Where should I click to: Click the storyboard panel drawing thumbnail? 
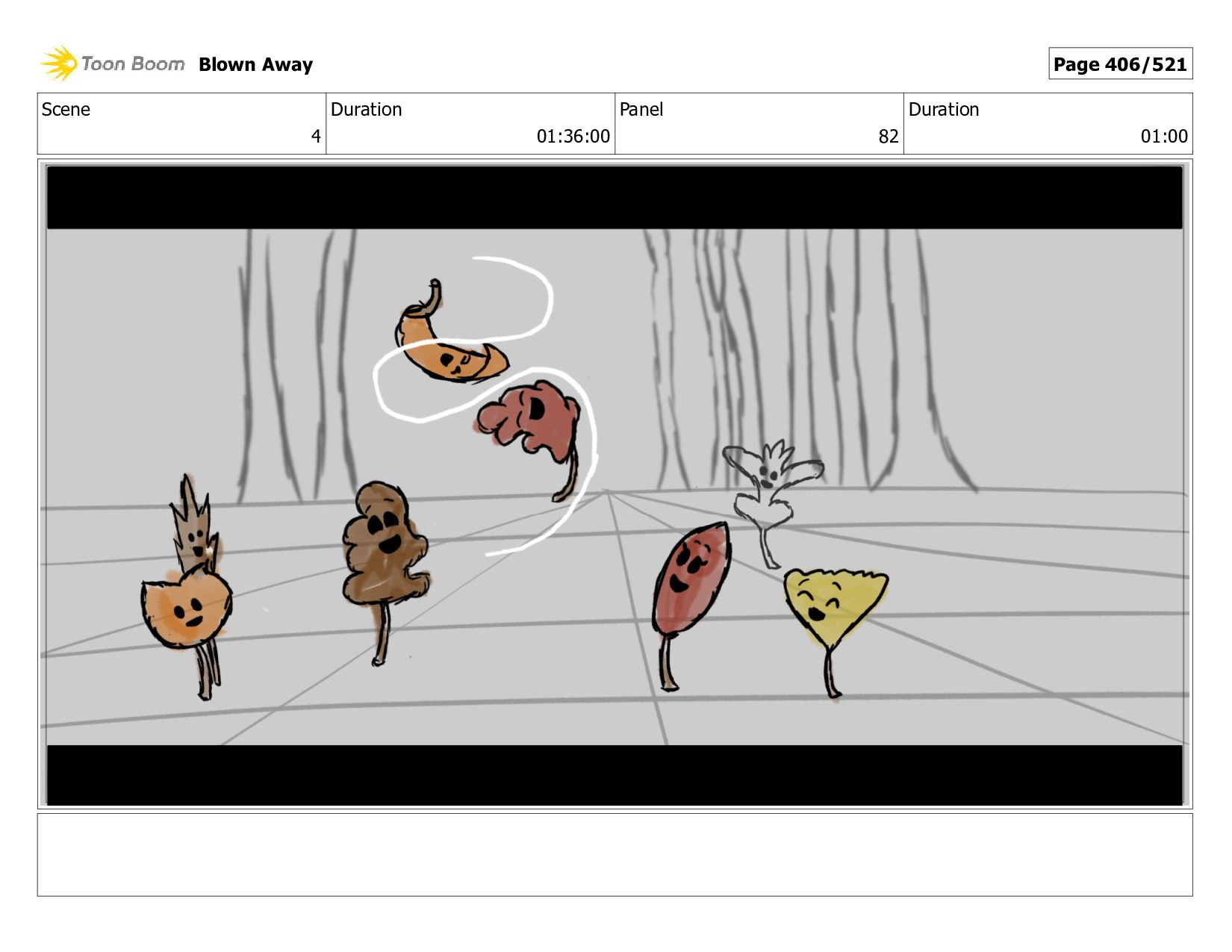615,485
